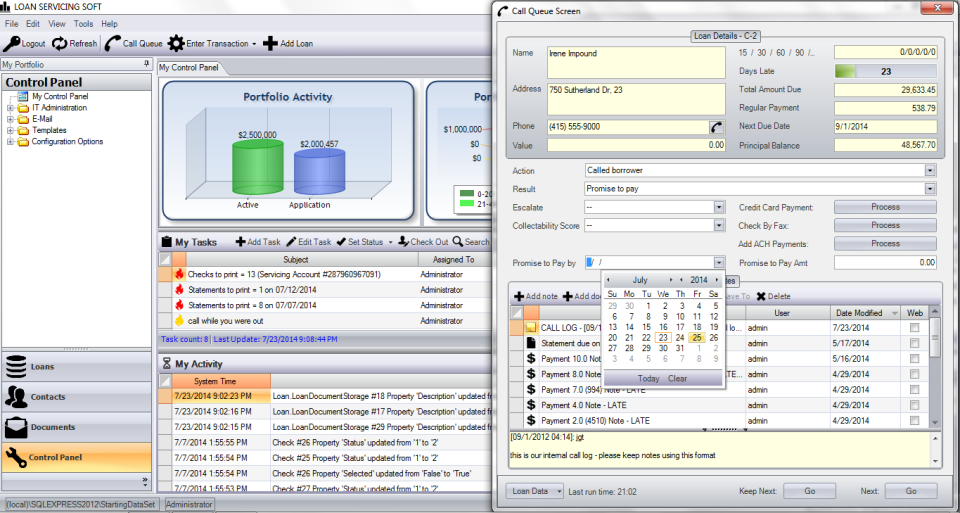
Task: Refresh the portfolio with Refresh icon
Action: click(59, 43)
